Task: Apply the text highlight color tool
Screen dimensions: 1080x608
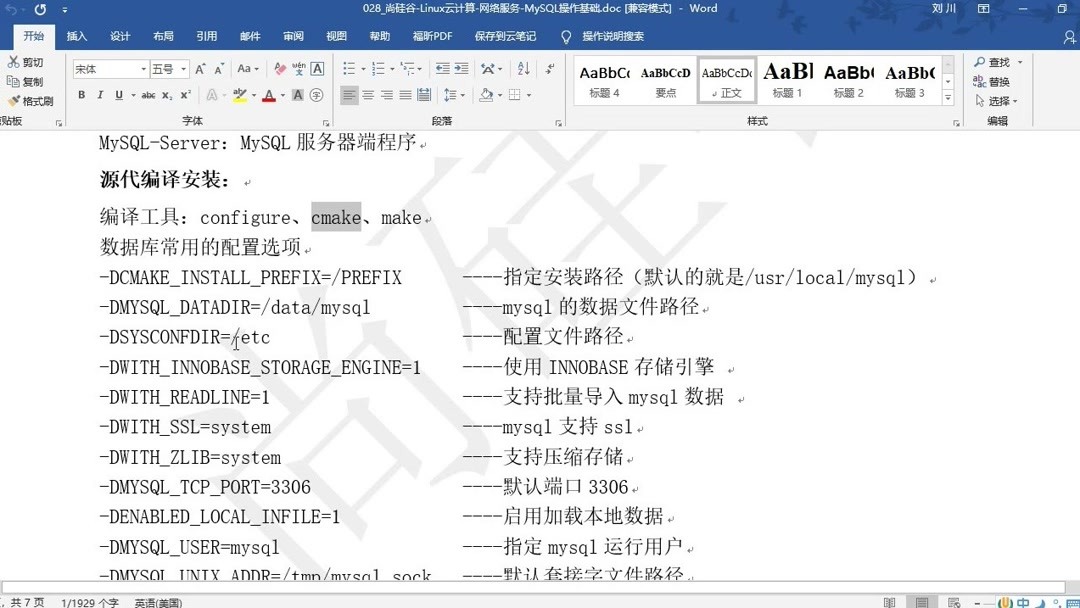Action: tap(241, 94)
